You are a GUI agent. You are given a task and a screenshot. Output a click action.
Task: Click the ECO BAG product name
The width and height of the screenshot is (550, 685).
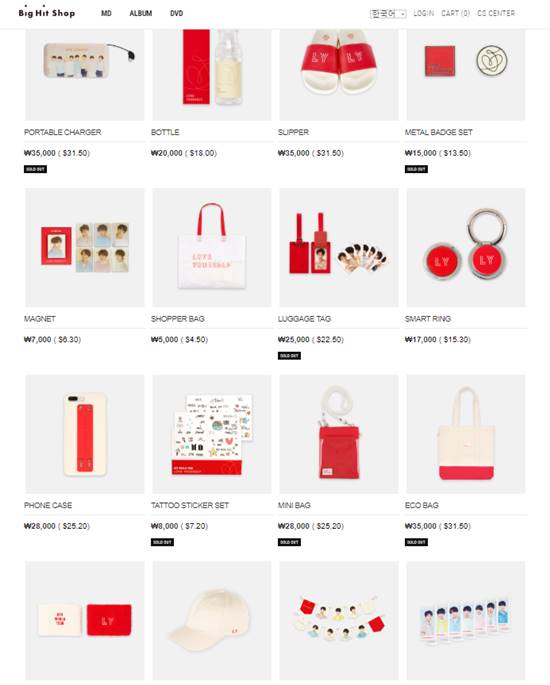click(422, 505)
